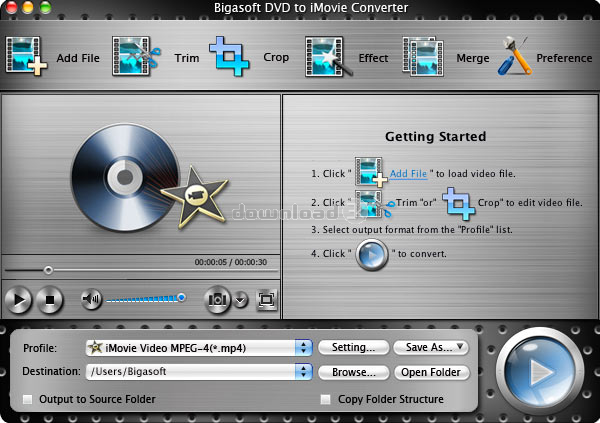Image resolution: width=600 pixels, height=423 pixels.
Task: Click the red close window button
Action: (11, 7)
